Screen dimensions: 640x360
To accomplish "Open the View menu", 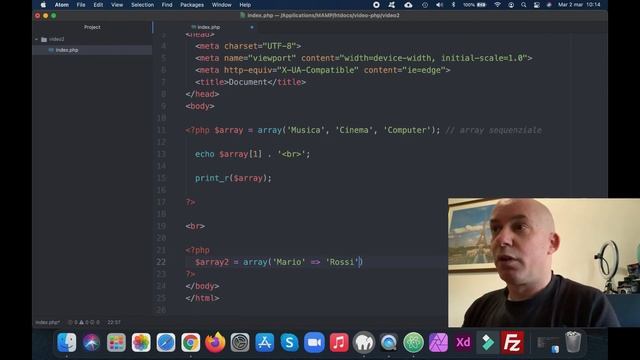I will coord(117,5).
